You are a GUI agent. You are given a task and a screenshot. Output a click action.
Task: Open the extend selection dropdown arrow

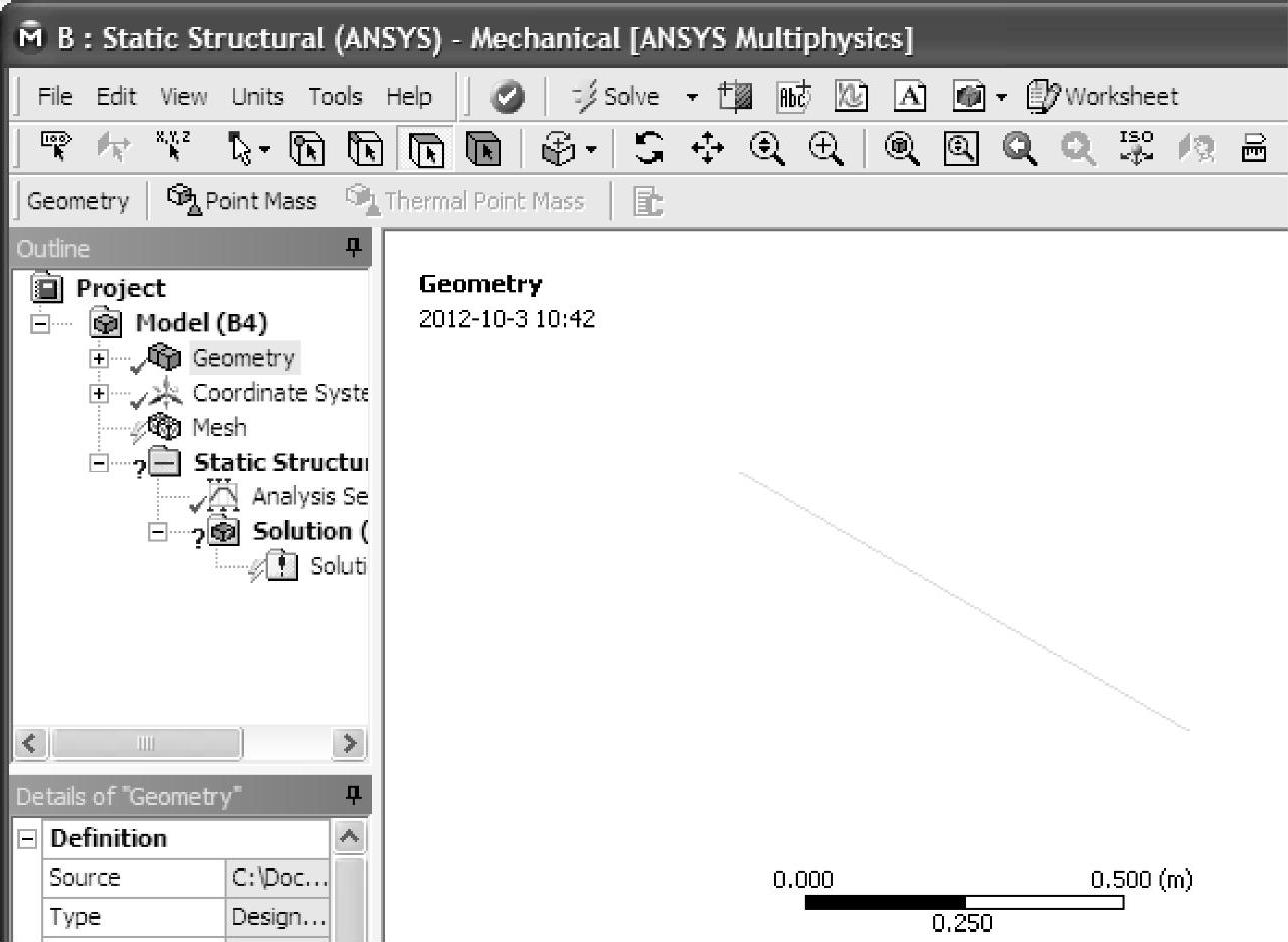pyautogui.click(x=591, y=150)
